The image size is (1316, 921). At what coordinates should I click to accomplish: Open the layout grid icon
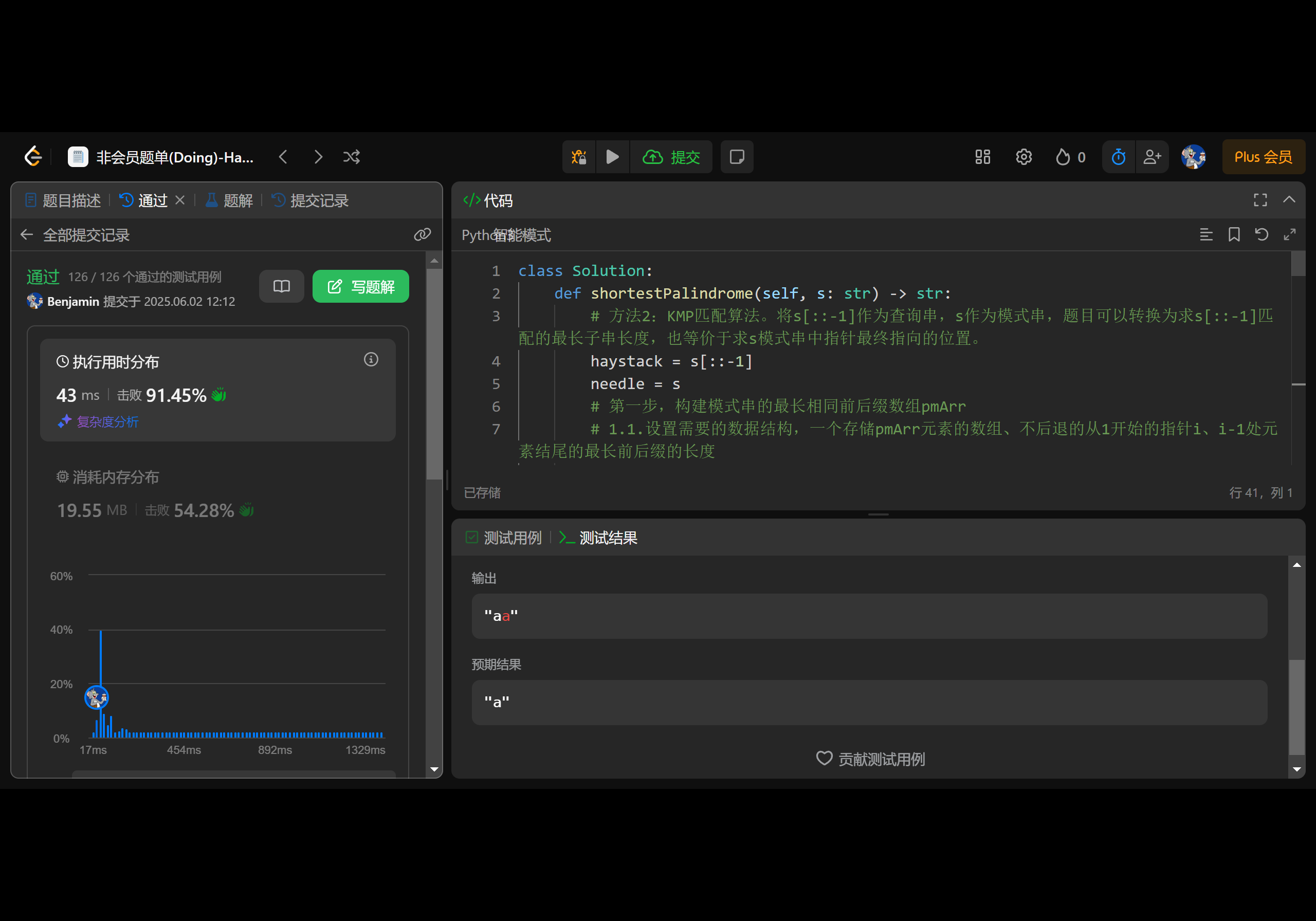coord(982,156)
